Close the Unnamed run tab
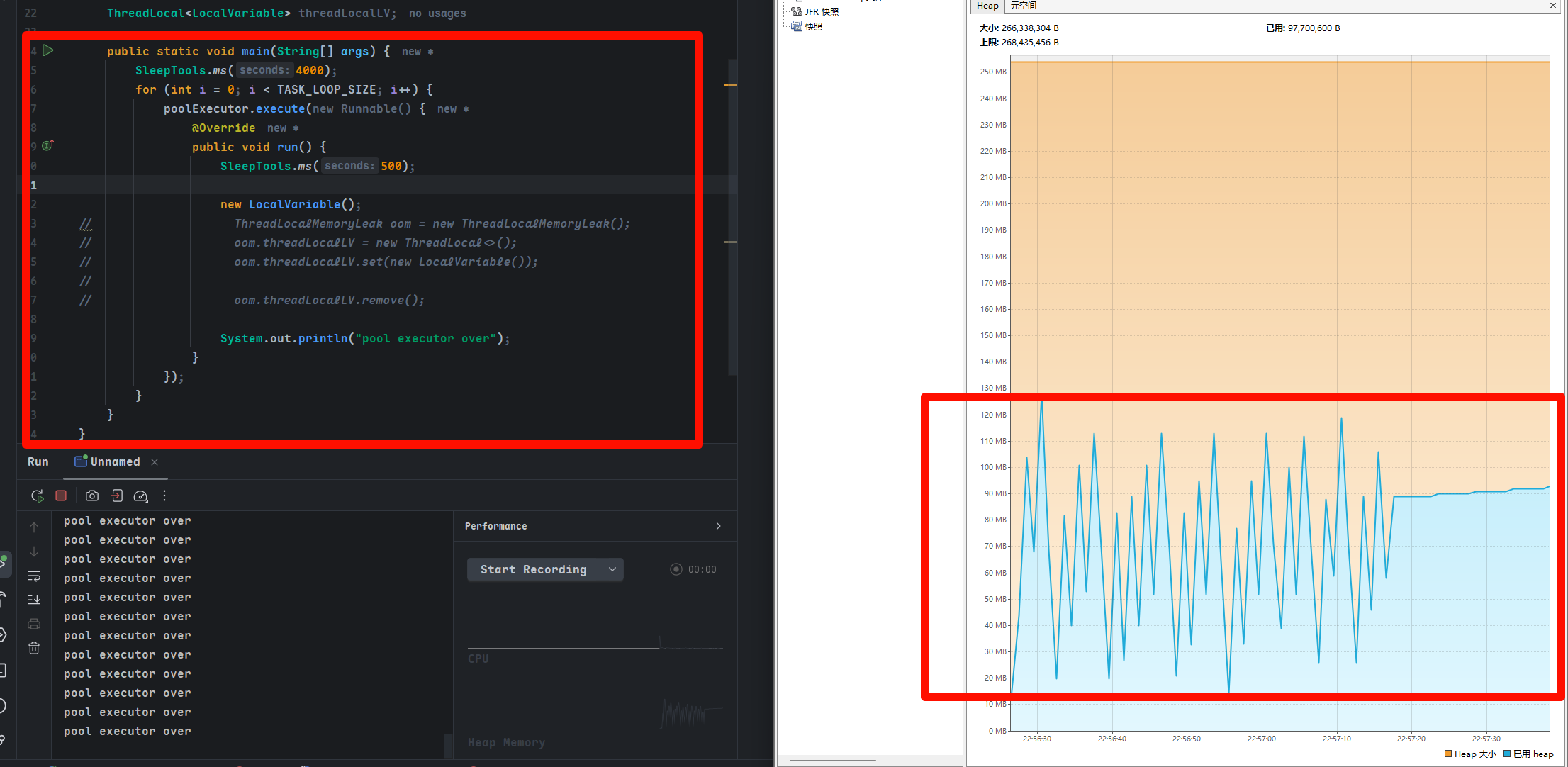 click(x=155, y=462)
